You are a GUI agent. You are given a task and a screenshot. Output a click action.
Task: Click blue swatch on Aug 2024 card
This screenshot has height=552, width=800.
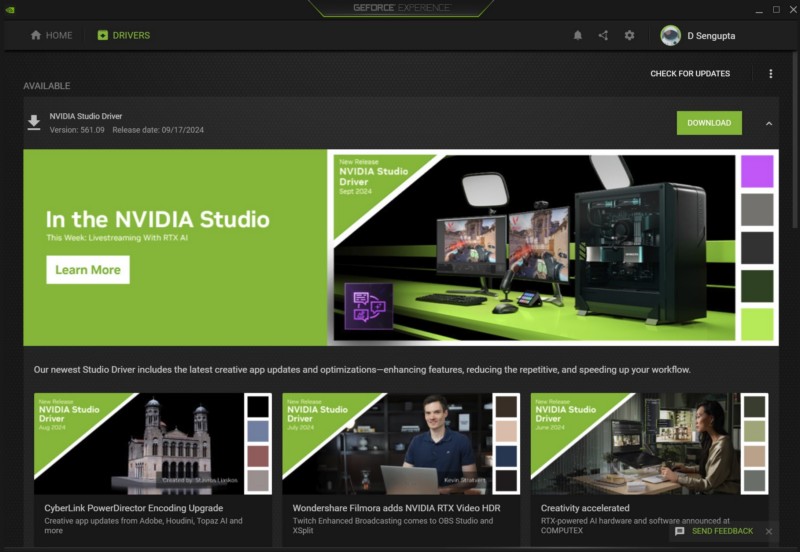point(258,432)
